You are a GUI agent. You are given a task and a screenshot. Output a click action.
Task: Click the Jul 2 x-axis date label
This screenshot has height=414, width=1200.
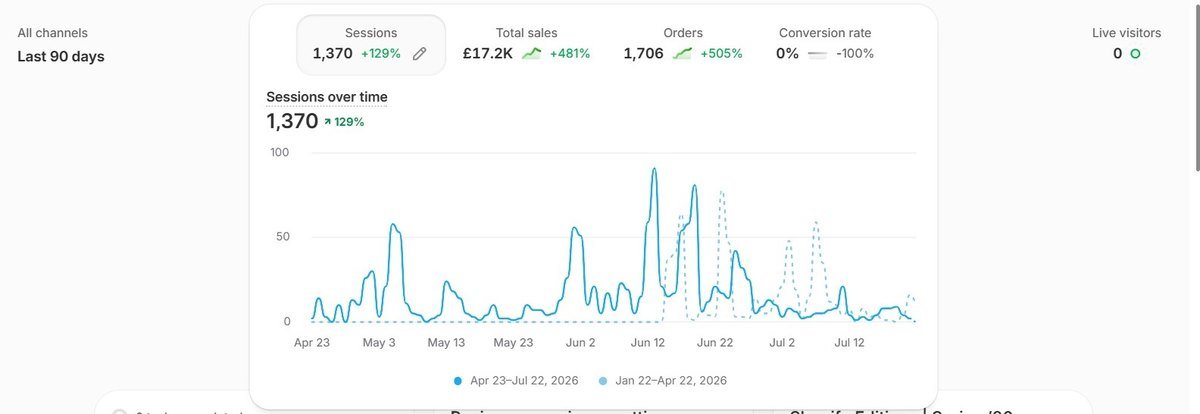pos(782,342)
